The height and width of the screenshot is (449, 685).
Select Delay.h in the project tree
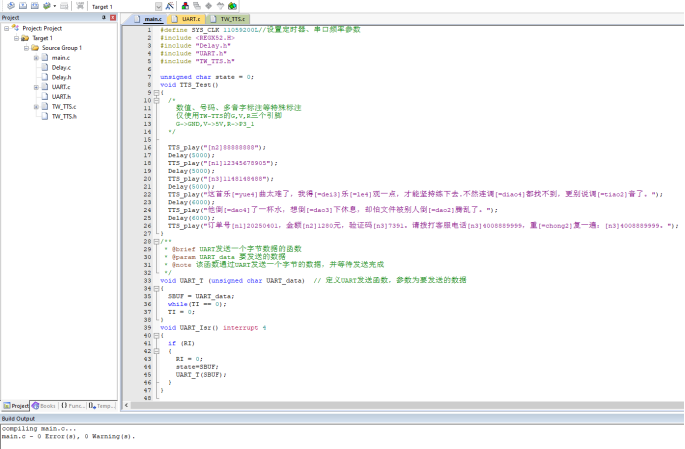tap(61, 77)
